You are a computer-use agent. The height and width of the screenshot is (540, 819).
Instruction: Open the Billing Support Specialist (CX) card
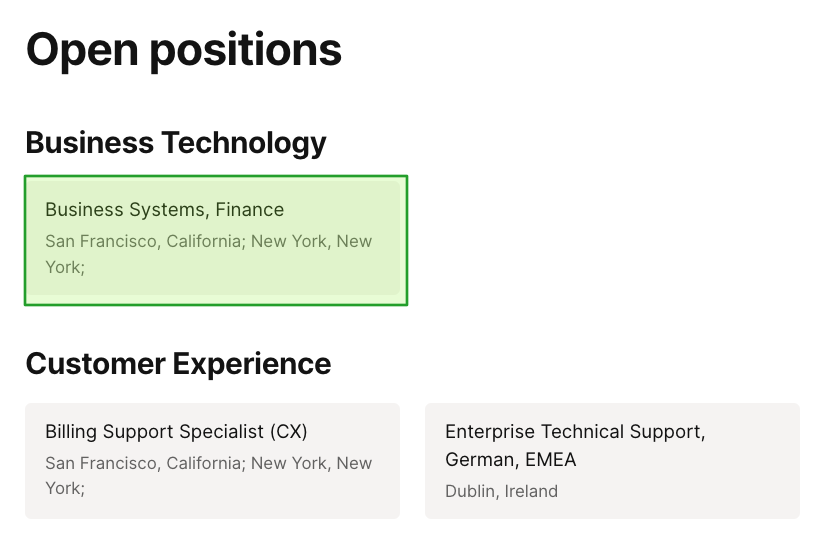(x=212, y=461)
